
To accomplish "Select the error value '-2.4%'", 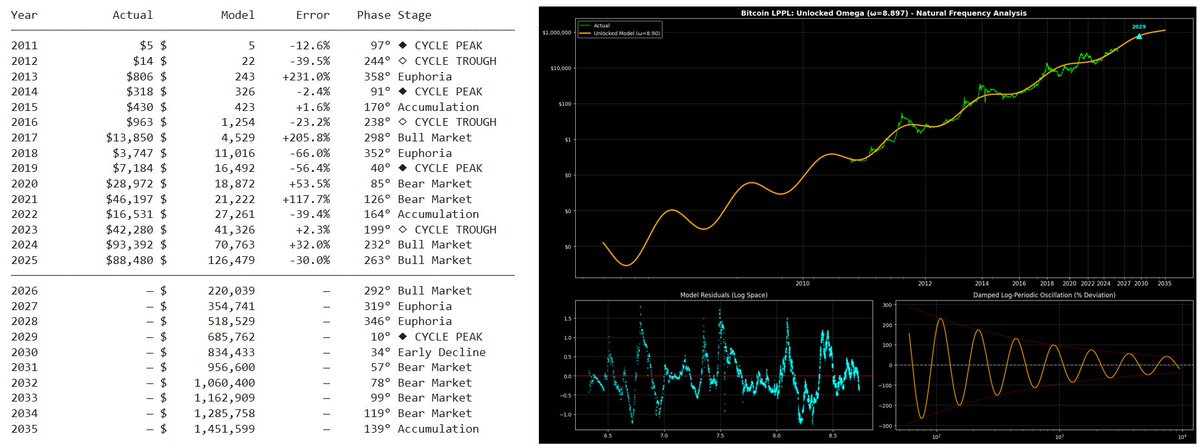I will click(313, 92).
